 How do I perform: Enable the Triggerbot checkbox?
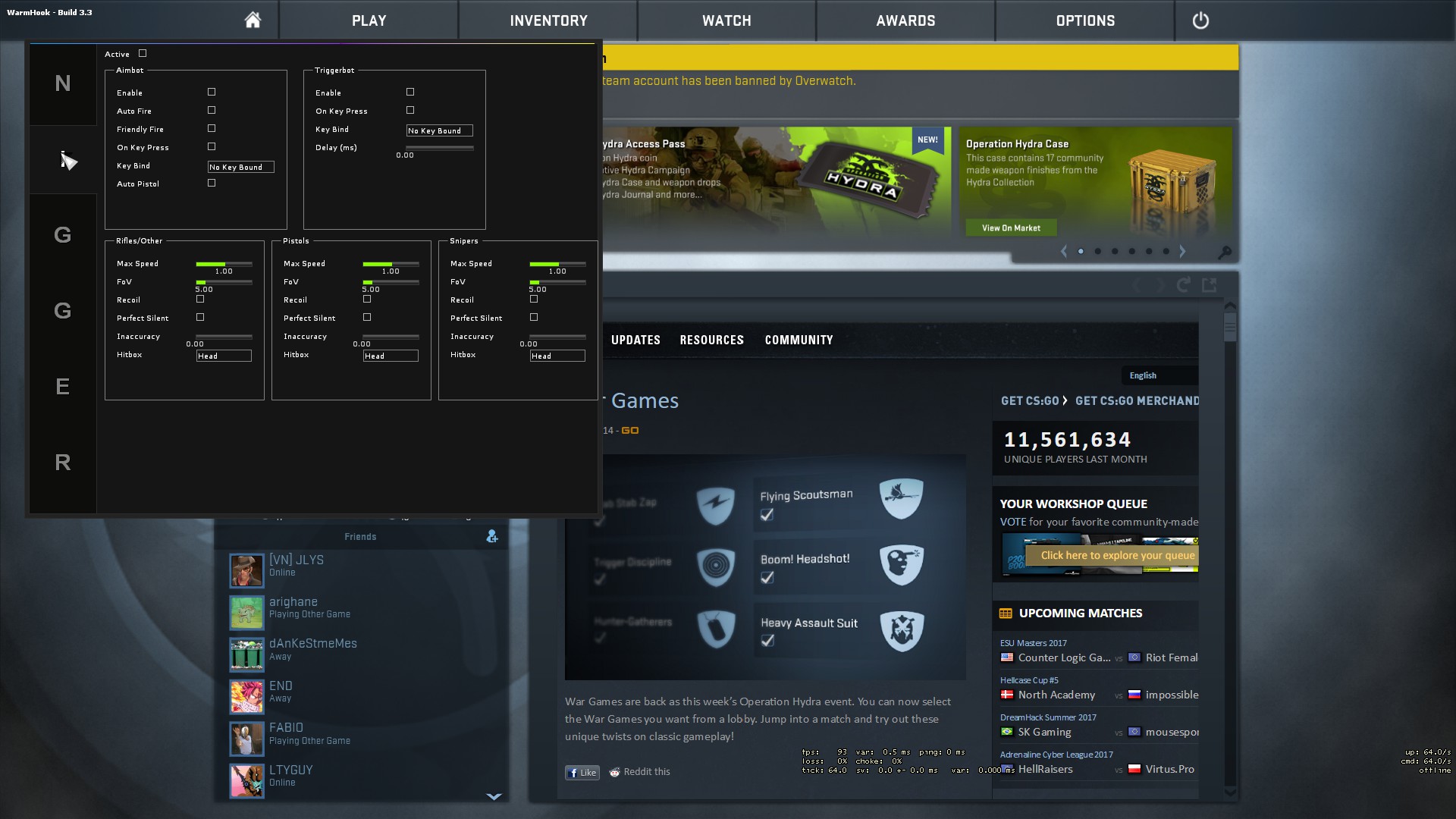tap(410, 92)
